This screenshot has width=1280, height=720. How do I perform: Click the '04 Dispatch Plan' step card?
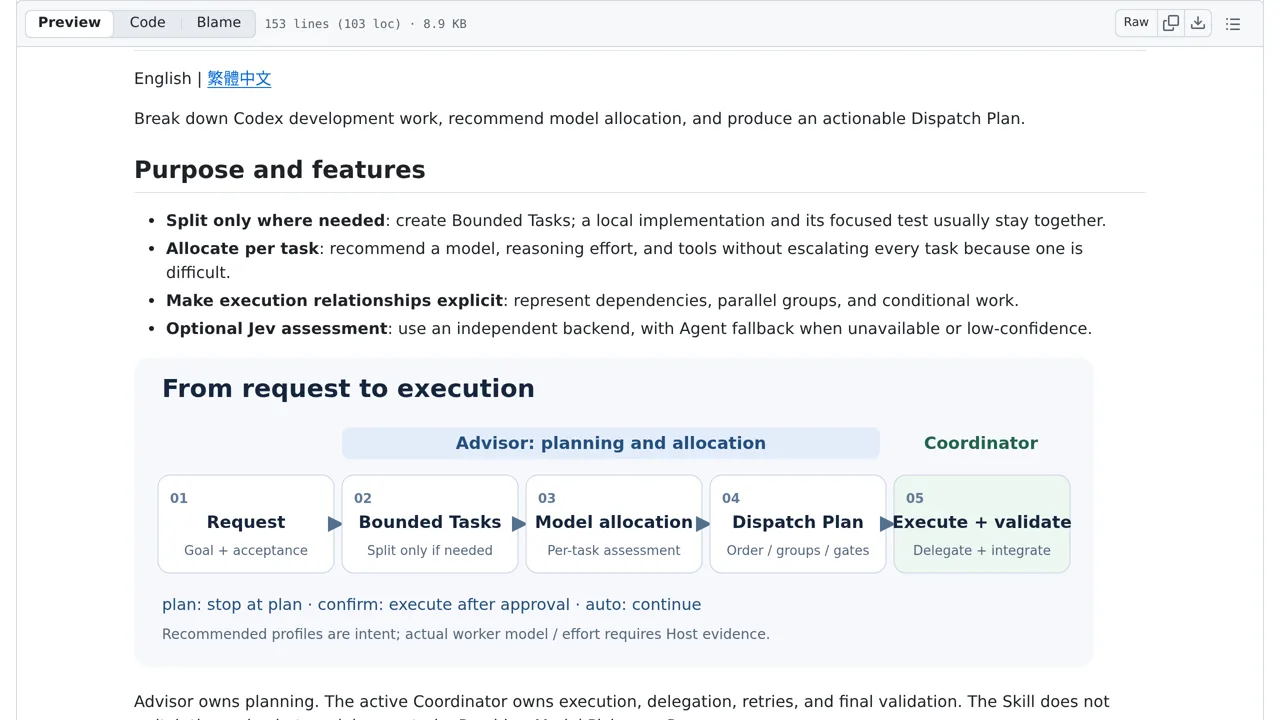click(798, 524)
